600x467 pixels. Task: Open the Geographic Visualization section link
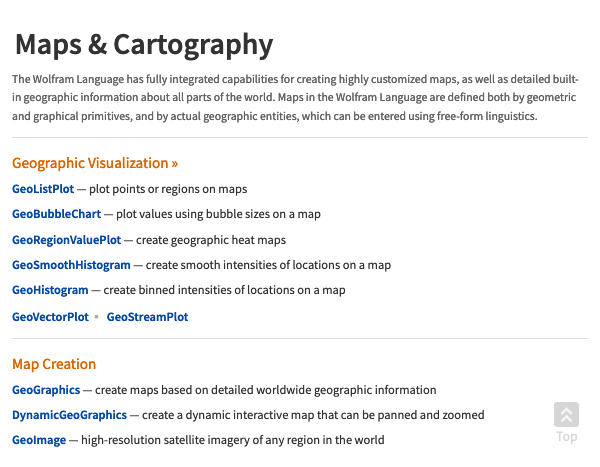point(95,163)
